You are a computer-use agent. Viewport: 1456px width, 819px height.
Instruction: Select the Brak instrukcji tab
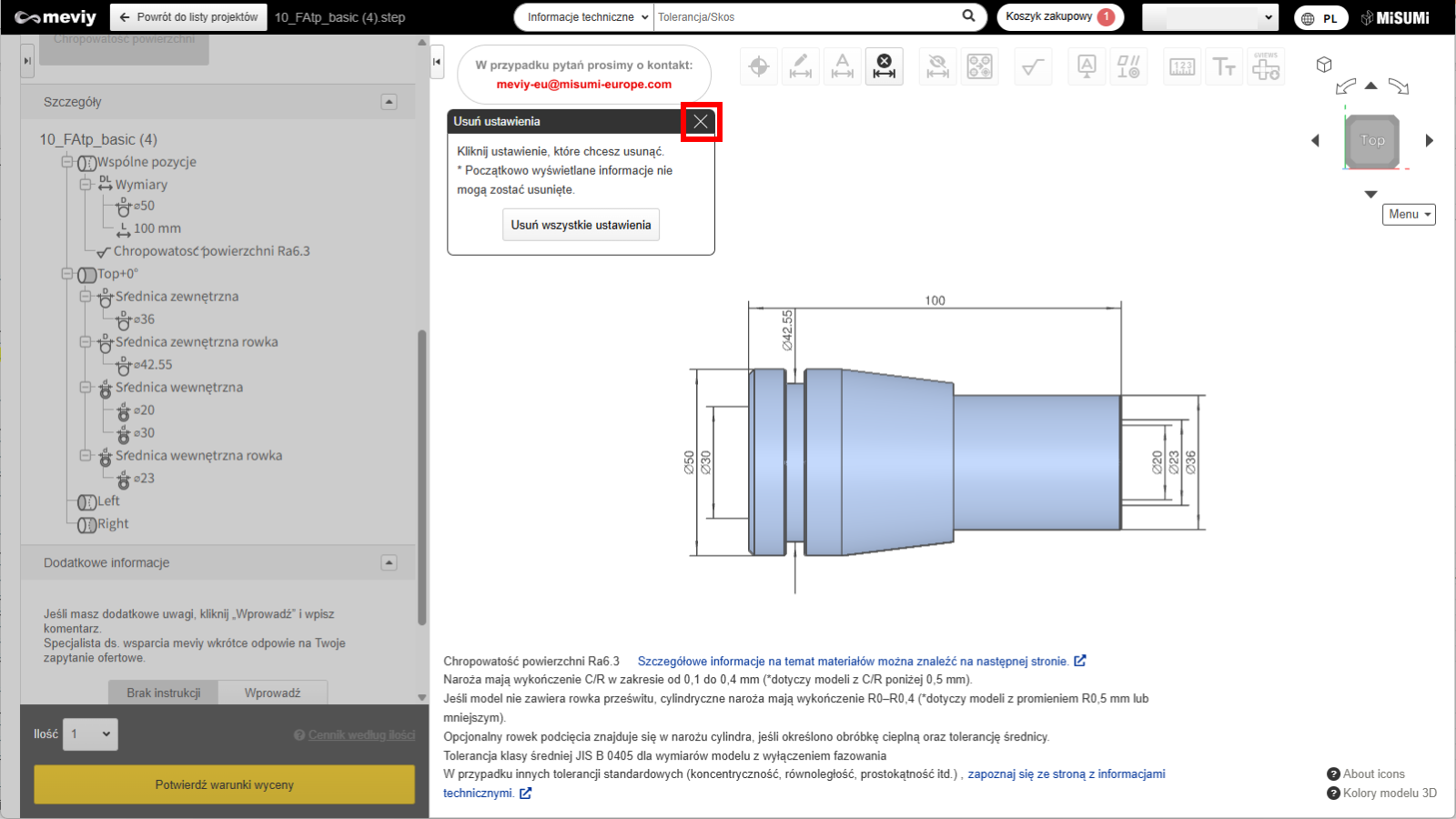(164, 693)
